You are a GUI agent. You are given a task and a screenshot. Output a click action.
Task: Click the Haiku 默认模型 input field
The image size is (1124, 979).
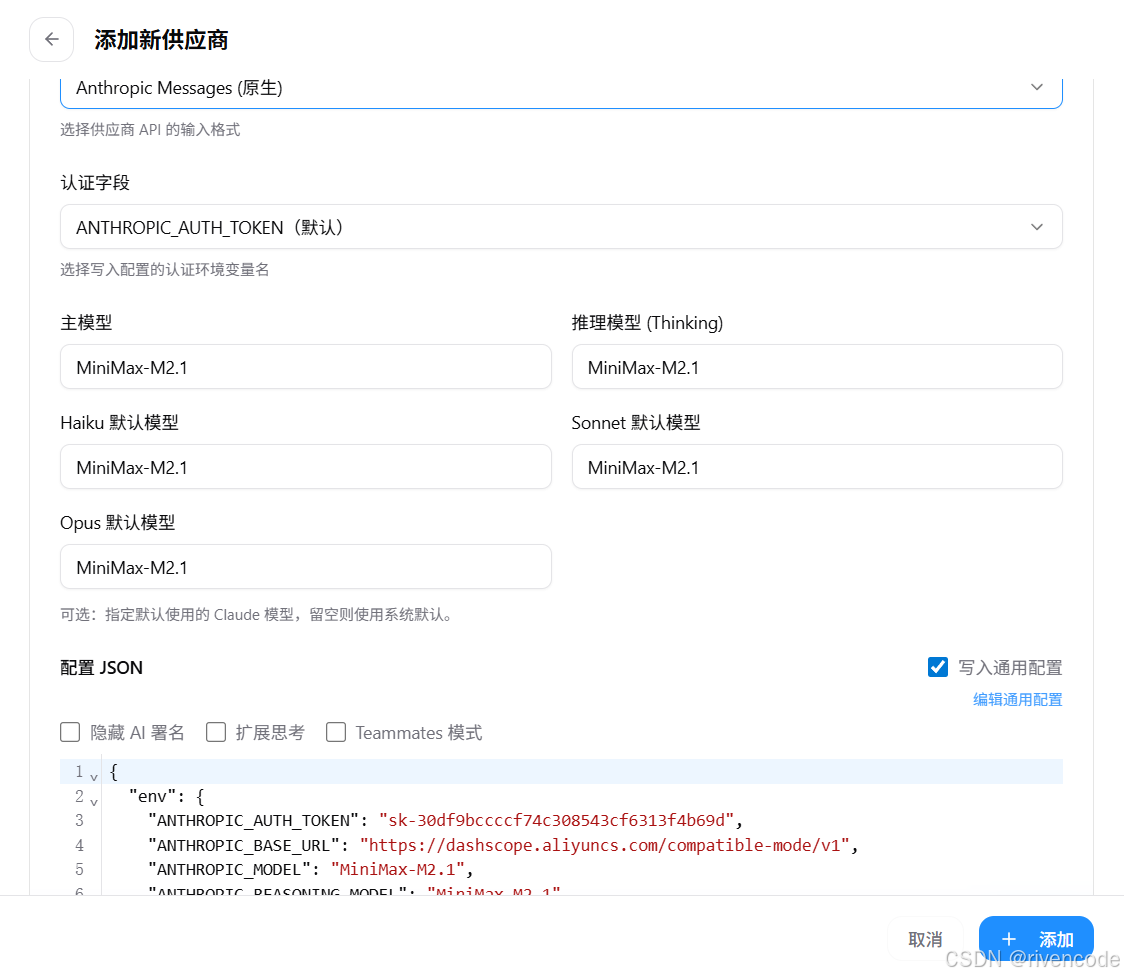click(305, 467)
